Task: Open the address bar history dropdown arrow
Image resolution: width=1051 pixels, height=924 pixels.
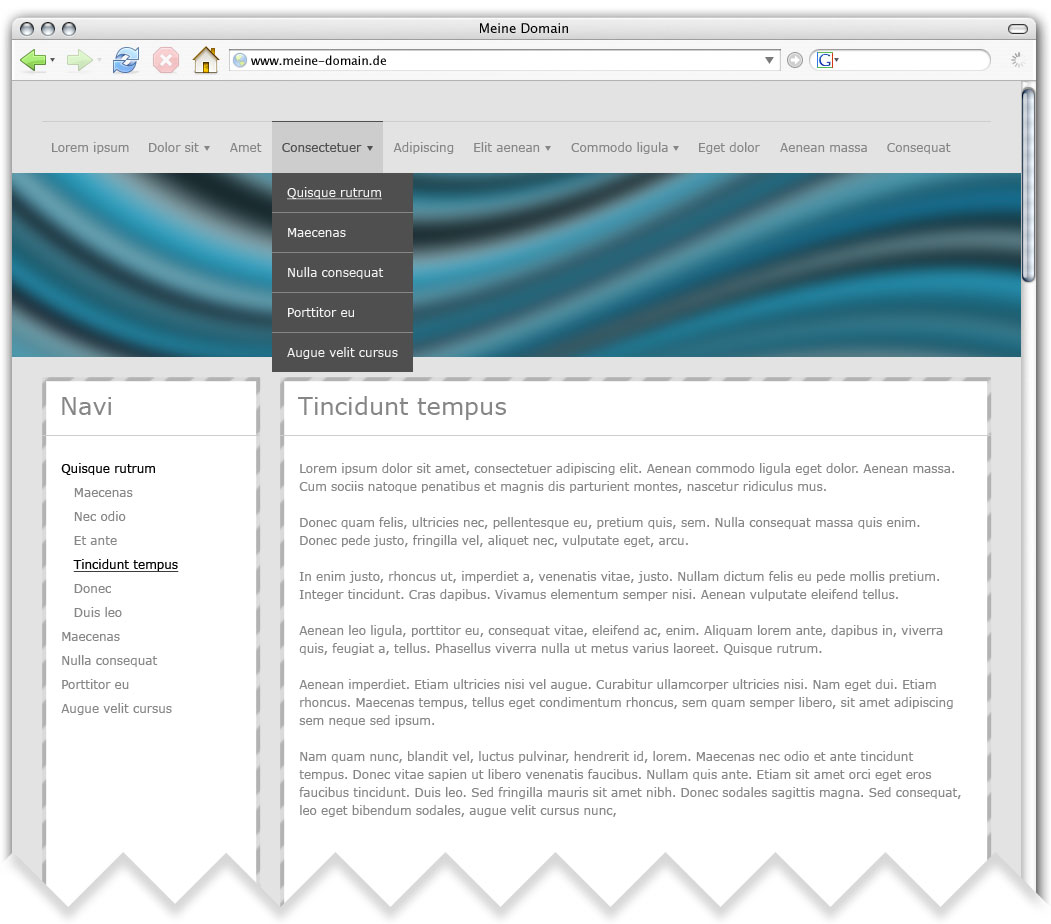Action: pyautogui.click(x=769, y=61)
